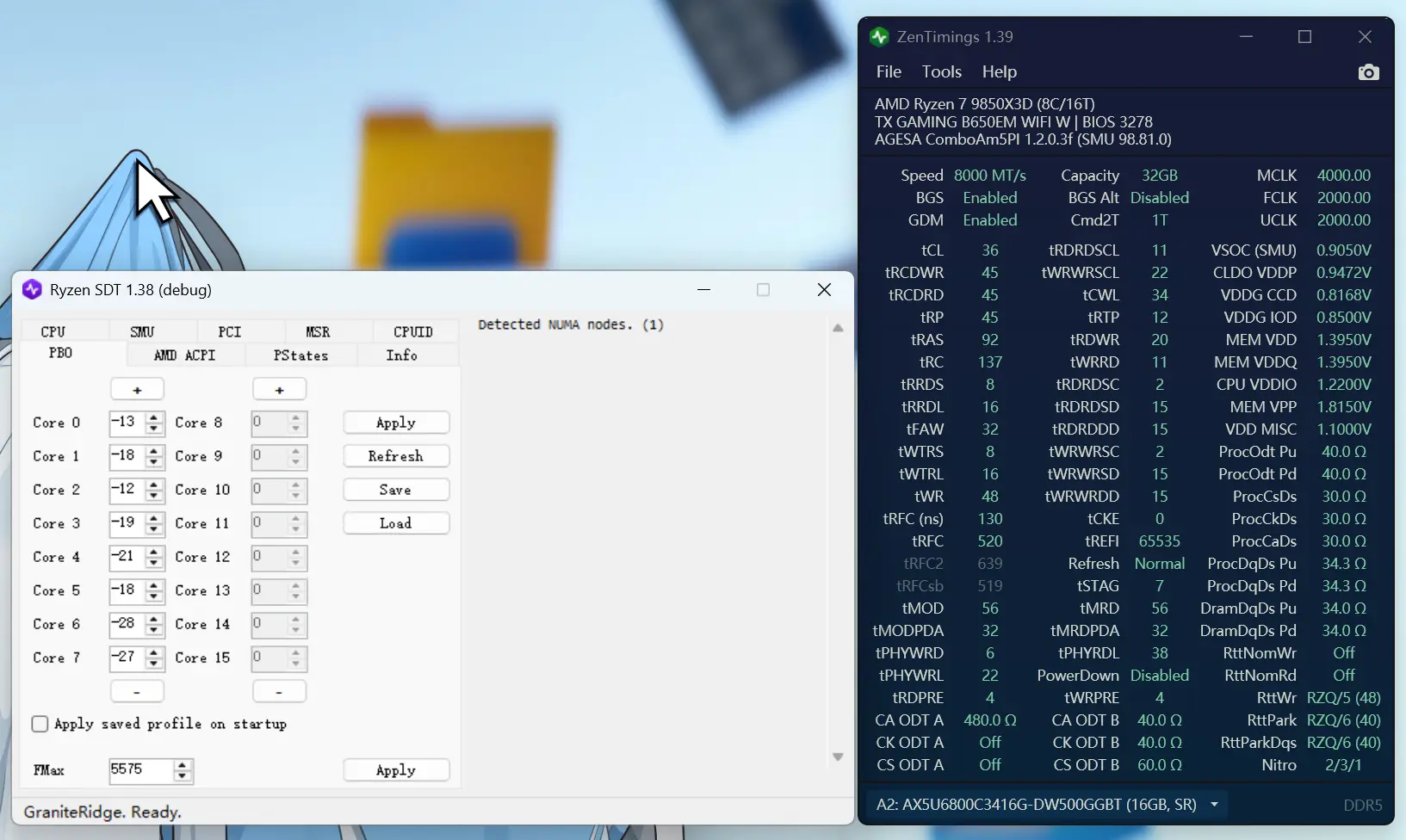Click the Load profile button
The height and width of the screenshot is (840, 1406).
396,523
